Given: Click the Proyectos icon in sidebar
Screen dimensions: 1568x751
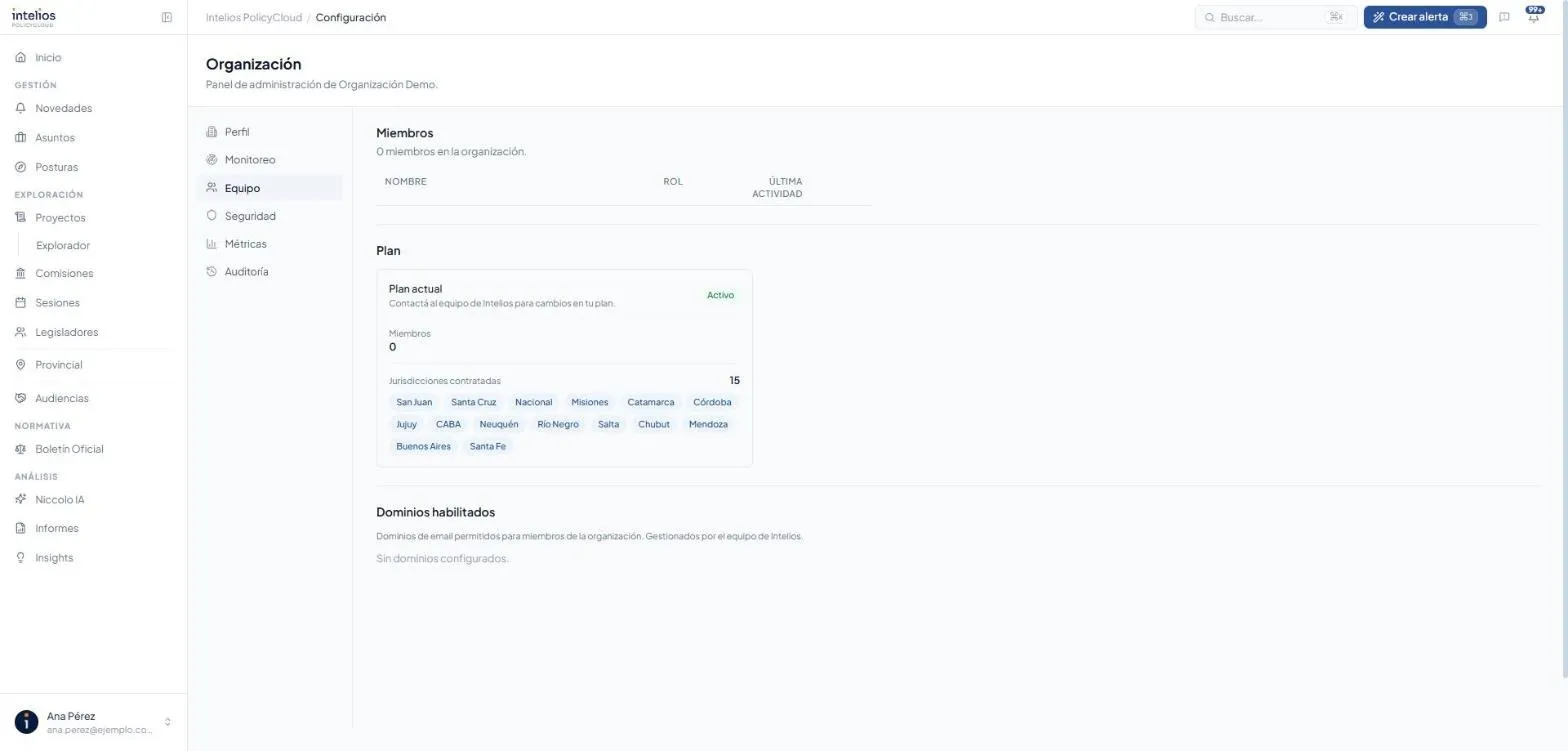Looking at the screenshot, I should click(20, 217).
